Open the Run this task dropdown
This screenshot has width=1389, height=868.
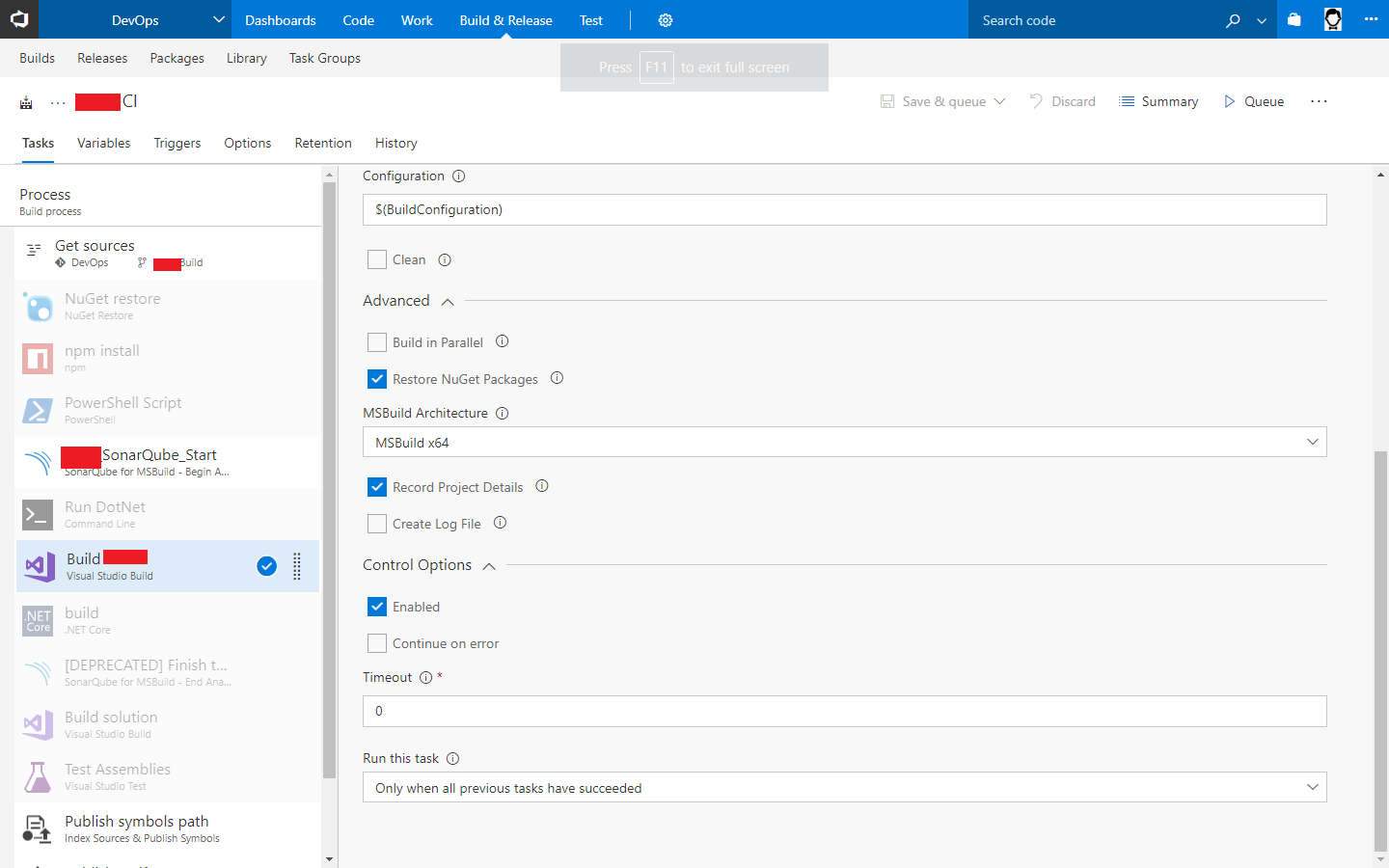[x=844, y=788]
